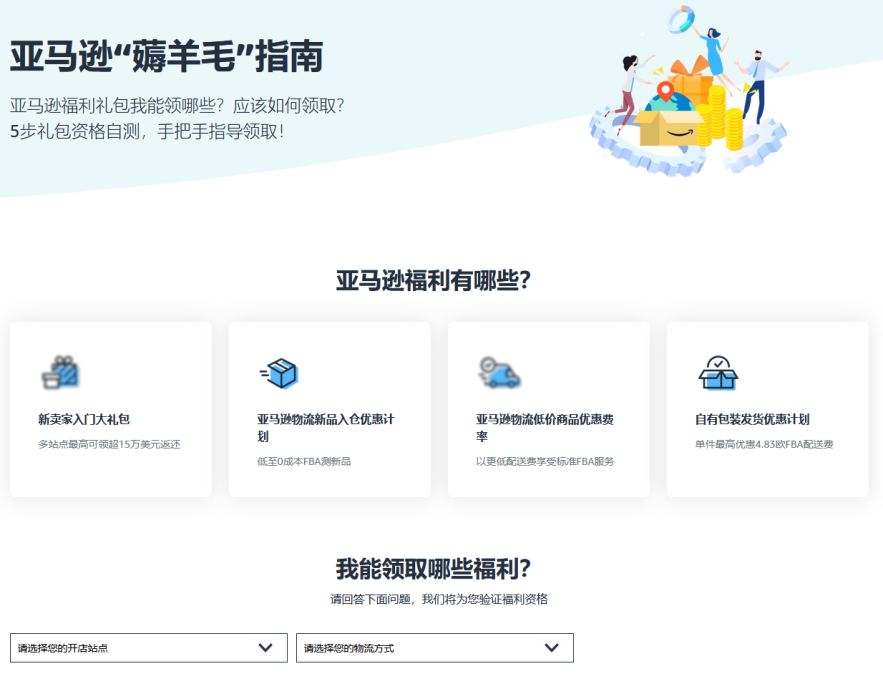Click the flying package icon for 新品入仓优惠计划
Screen dimensions: 883x699
[279, 373]
